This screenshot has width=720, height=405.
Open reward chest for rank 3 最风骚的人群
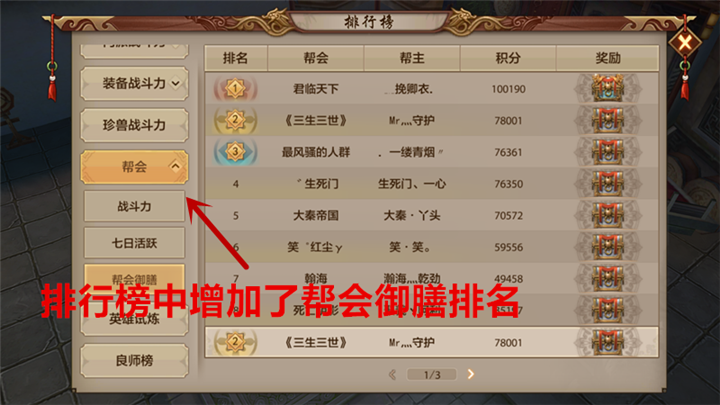(x=608, y=152)
